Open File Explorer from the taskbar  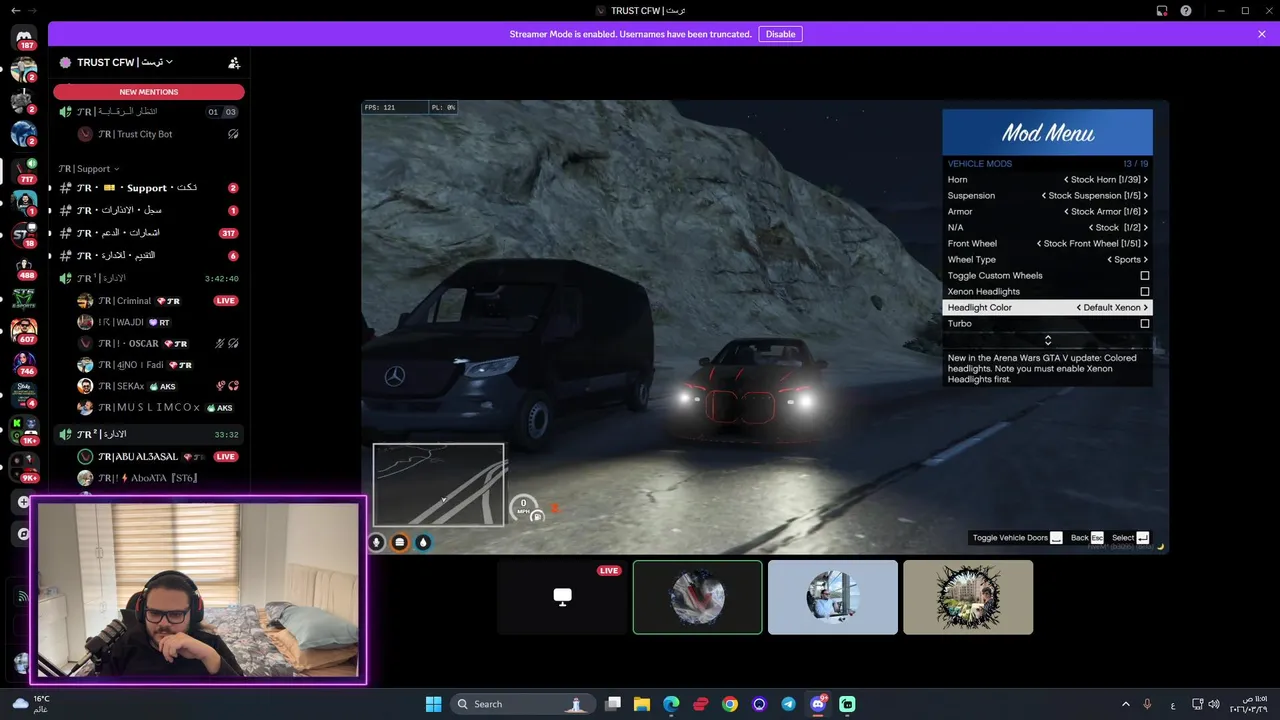click(642, 704)
